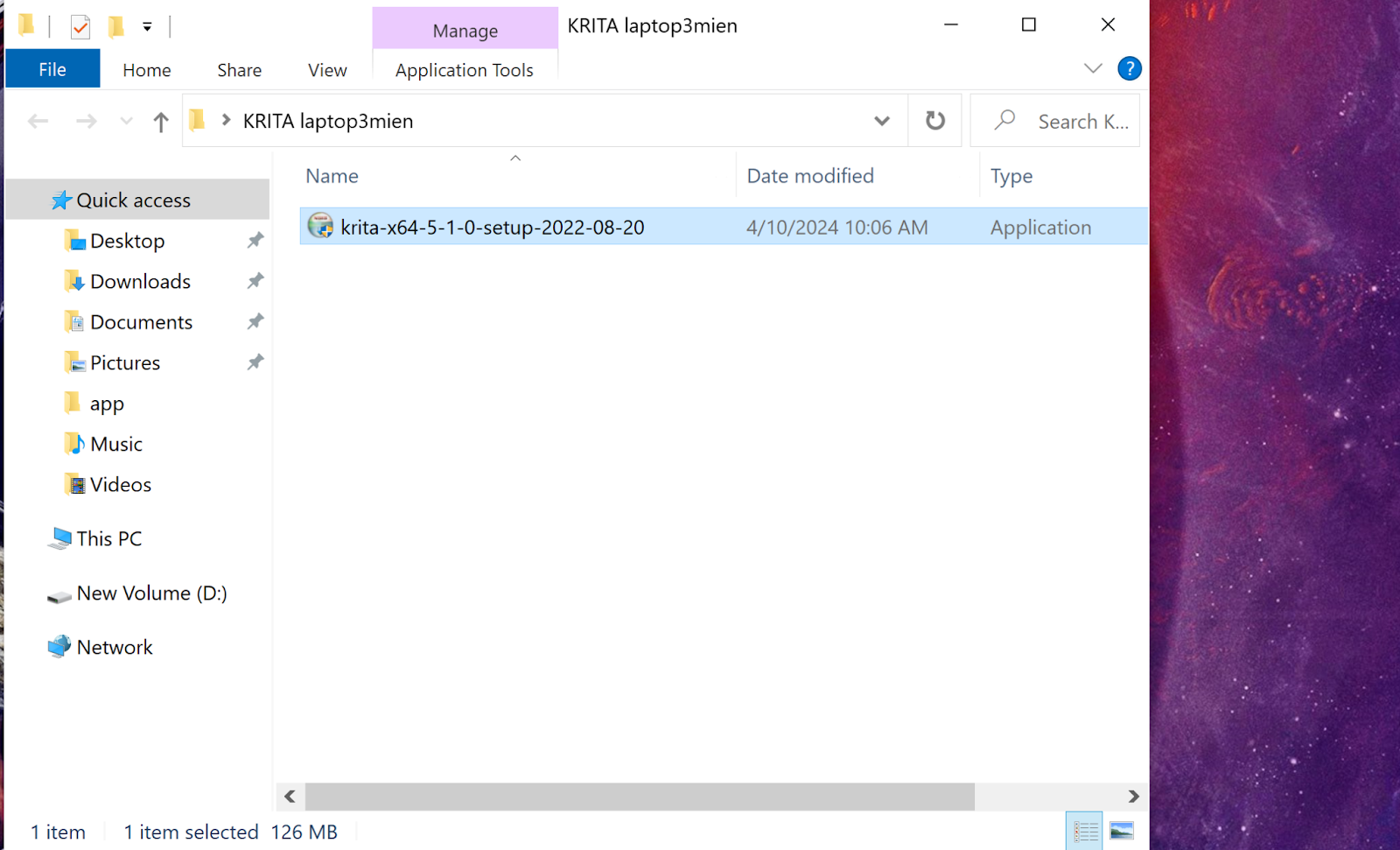
Task: Click the search magnifier icon
Action: pos(1004,120)
